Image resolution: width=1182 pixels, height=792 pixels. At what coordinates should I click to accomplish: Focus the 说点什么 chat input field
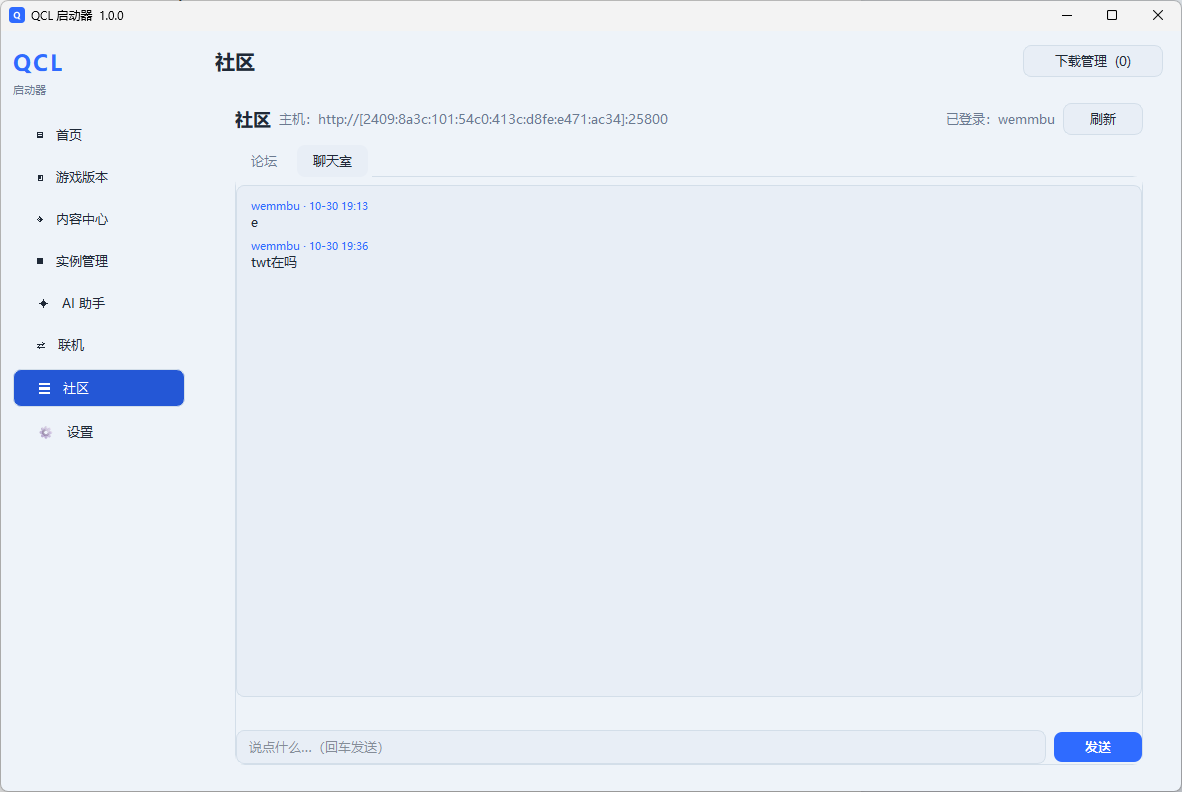pos(641,747)
